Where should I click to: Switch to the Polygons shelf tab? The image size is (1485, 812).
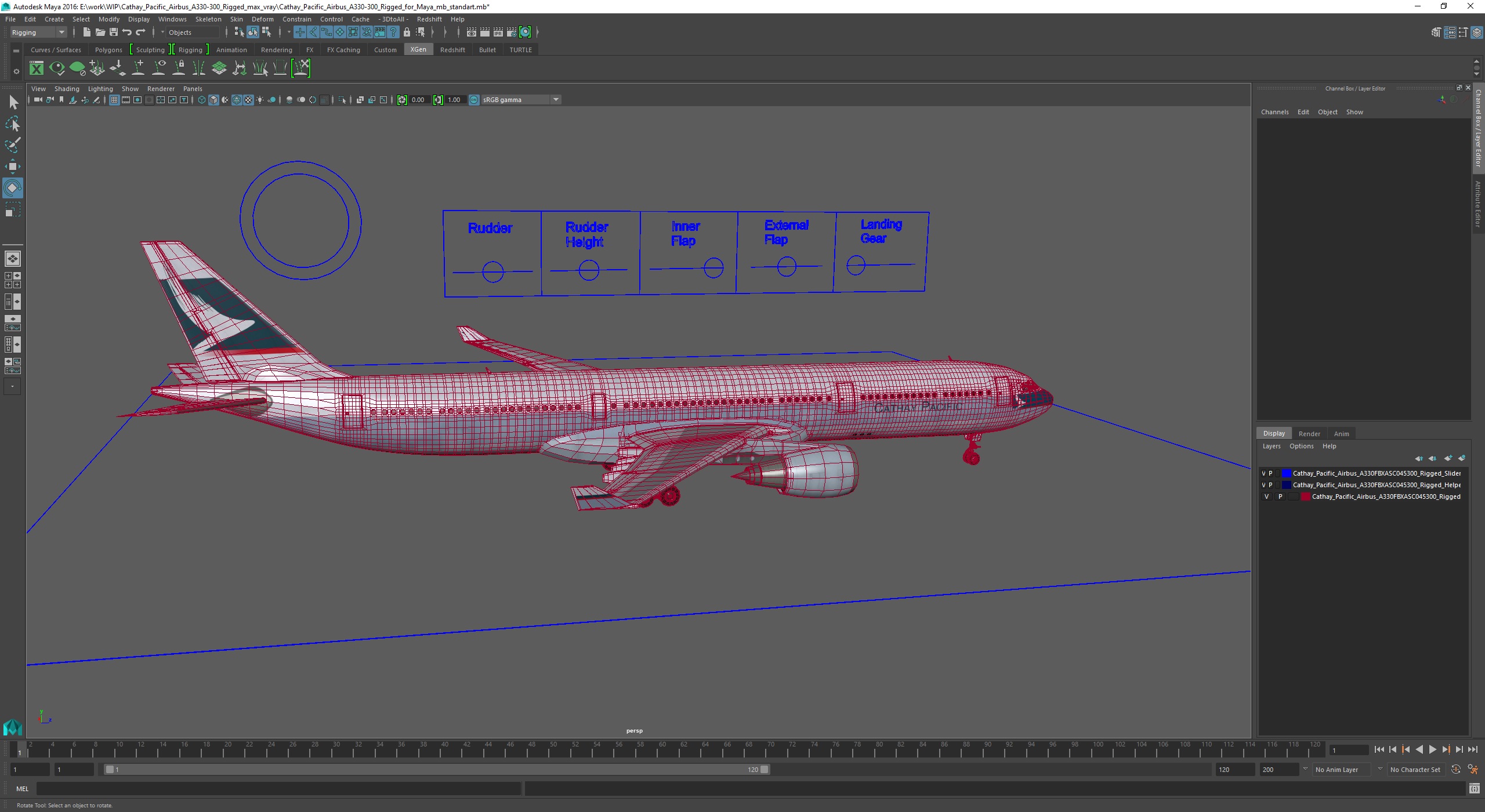coord(108,50)
